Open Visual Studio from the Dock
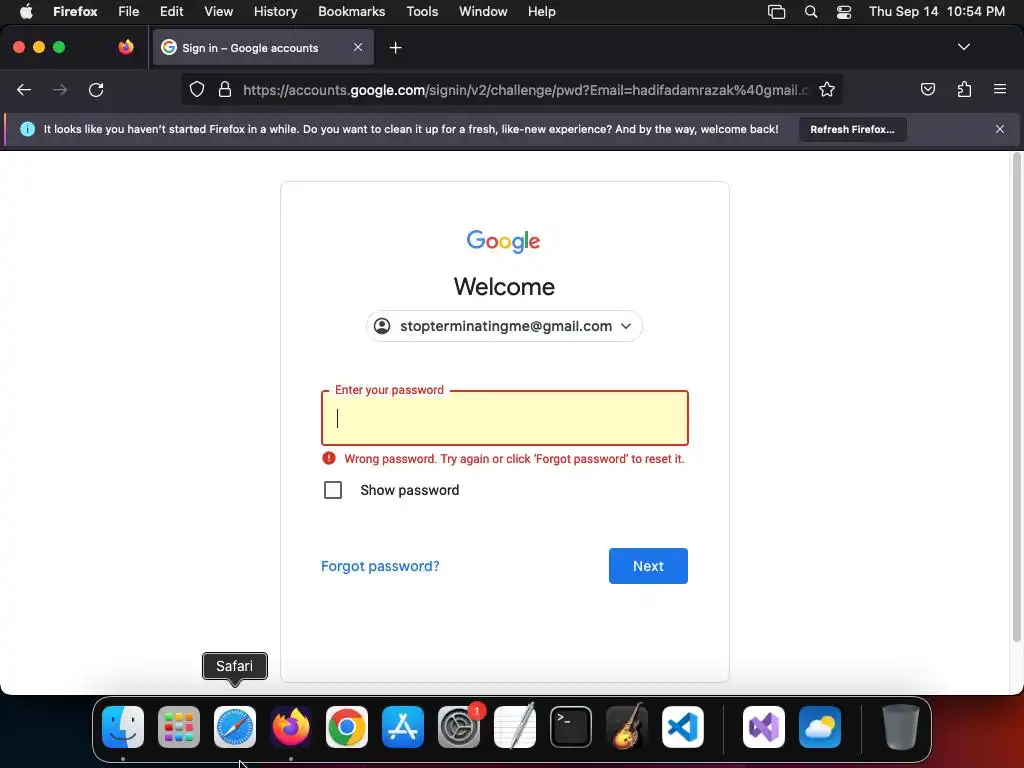1024x768 pixels. 764,726
